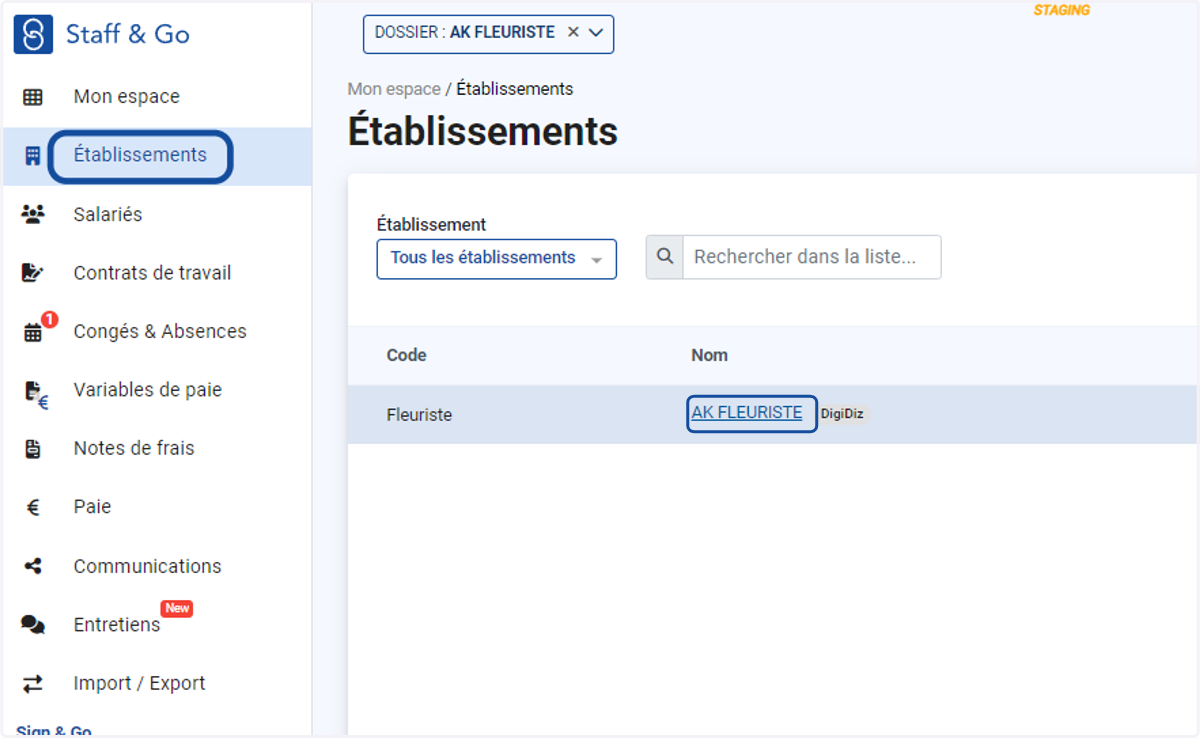Click the Code column header

point(407,355)
